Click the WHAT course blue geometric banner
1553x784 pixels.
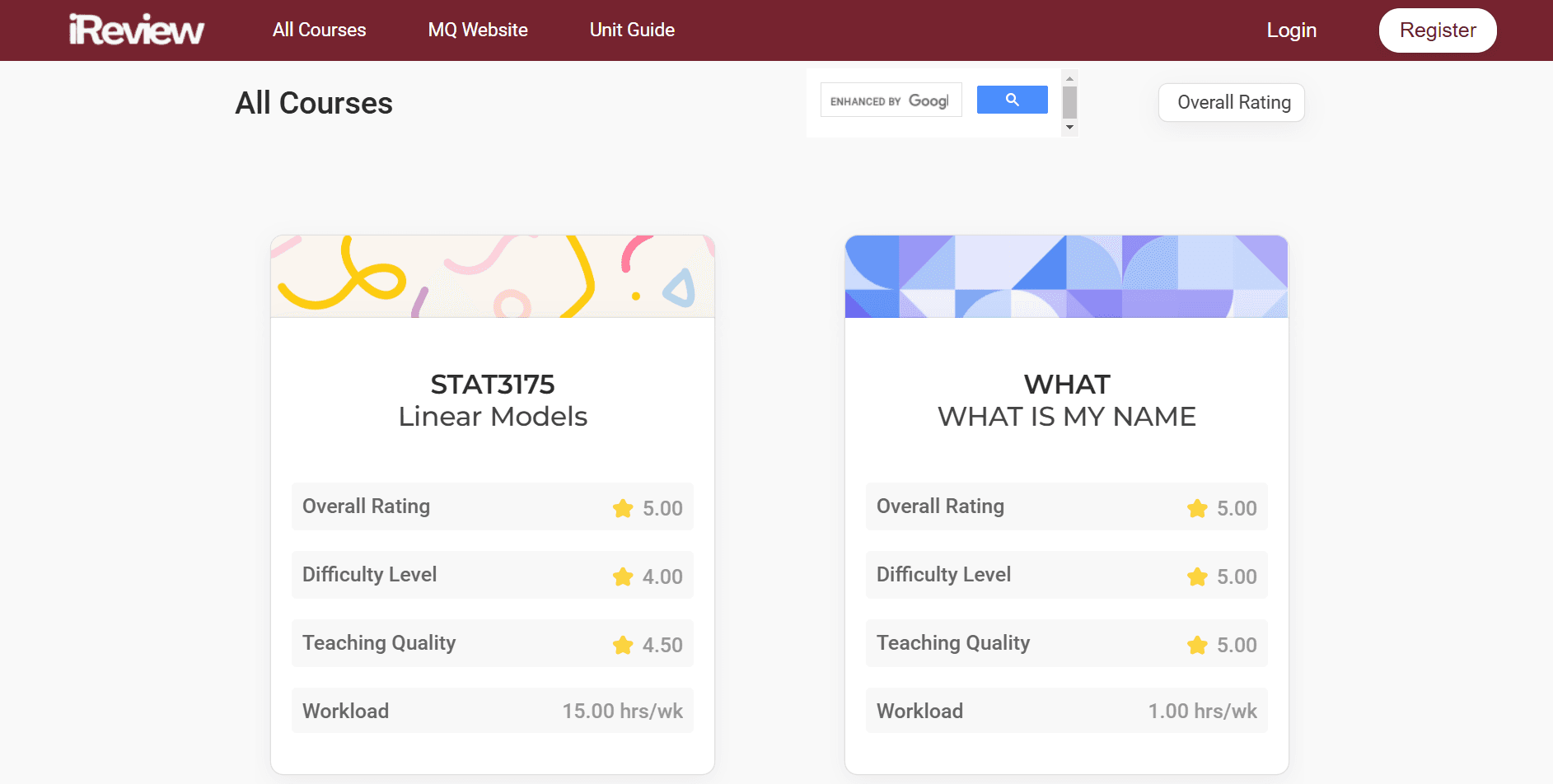[x=1066, y=277]
